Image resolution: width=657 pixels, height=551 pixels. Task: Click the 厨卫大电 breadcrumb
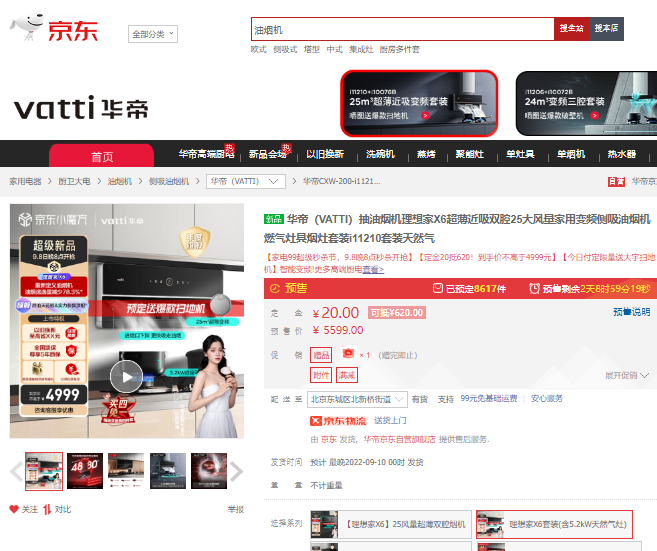tap(74, 181)
